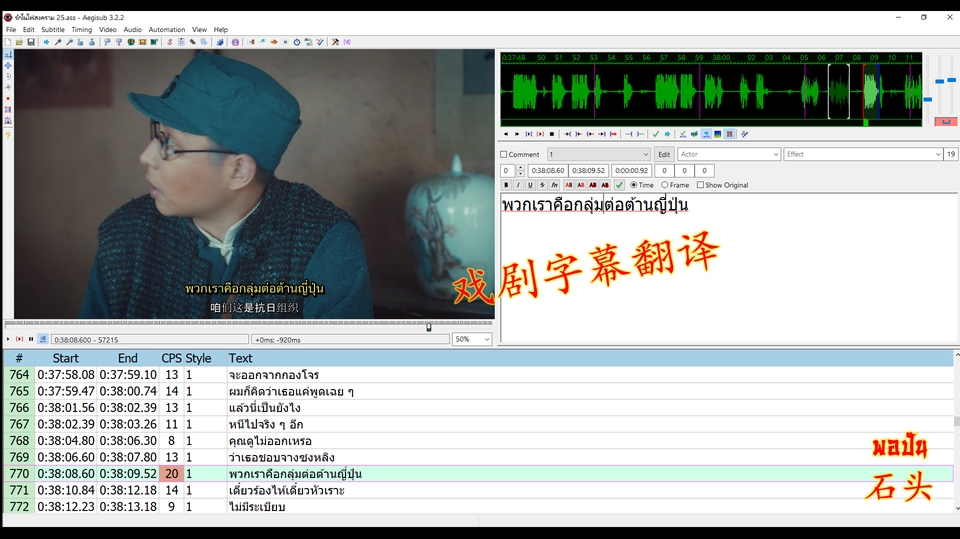Click the audio vertical zoom slider
The width and height of the screenshot is (960, 539).
(x=940, y=81)
